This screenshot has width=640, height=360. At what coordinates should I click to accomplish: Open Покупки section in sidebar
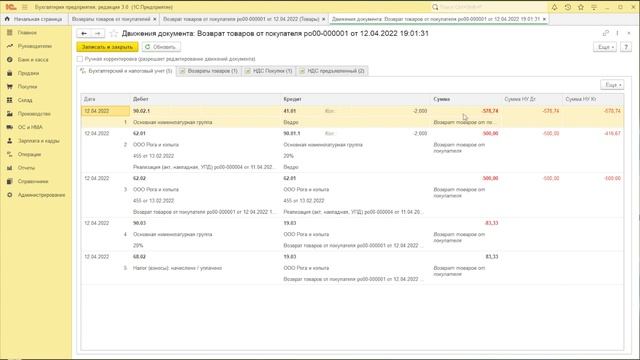[x=27, y=87]
